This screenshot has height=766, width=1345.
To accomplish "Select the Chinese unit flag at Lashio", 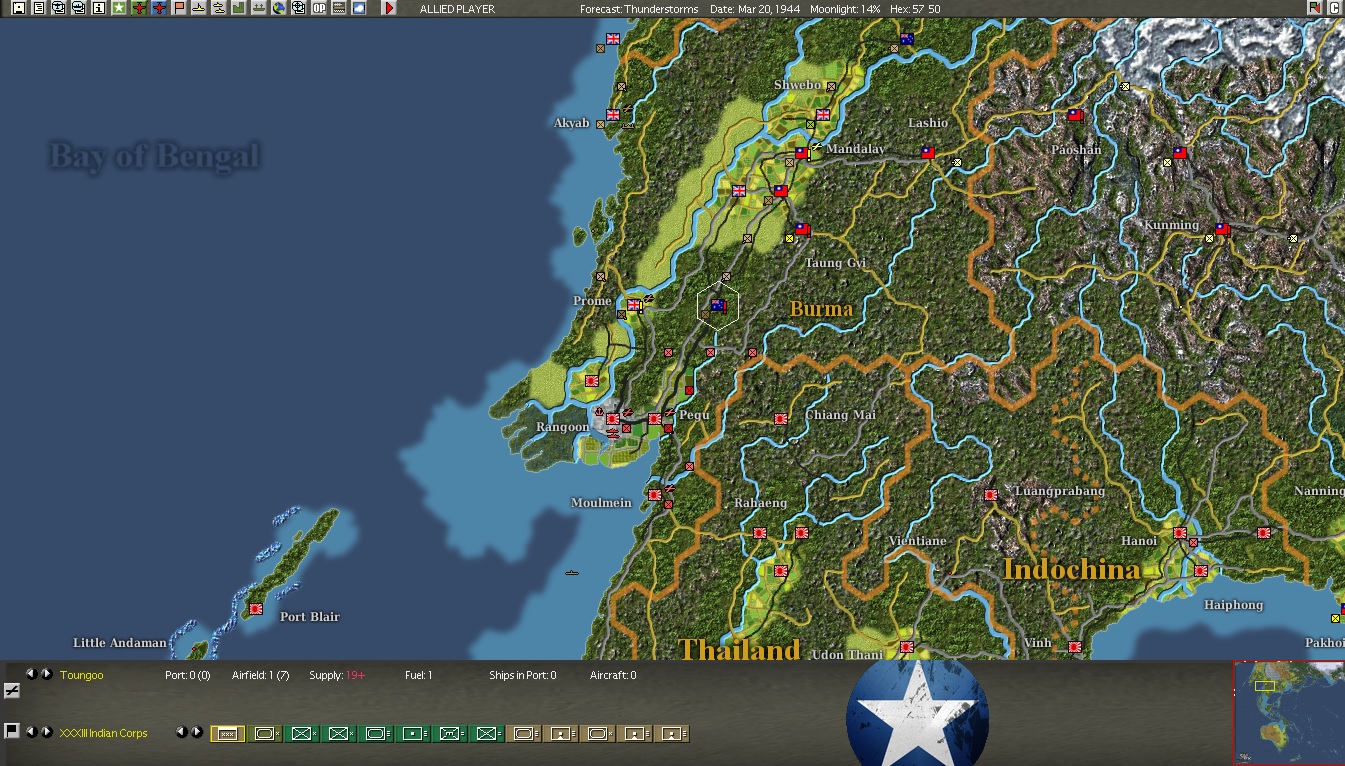I will click(x=927, y=153).
